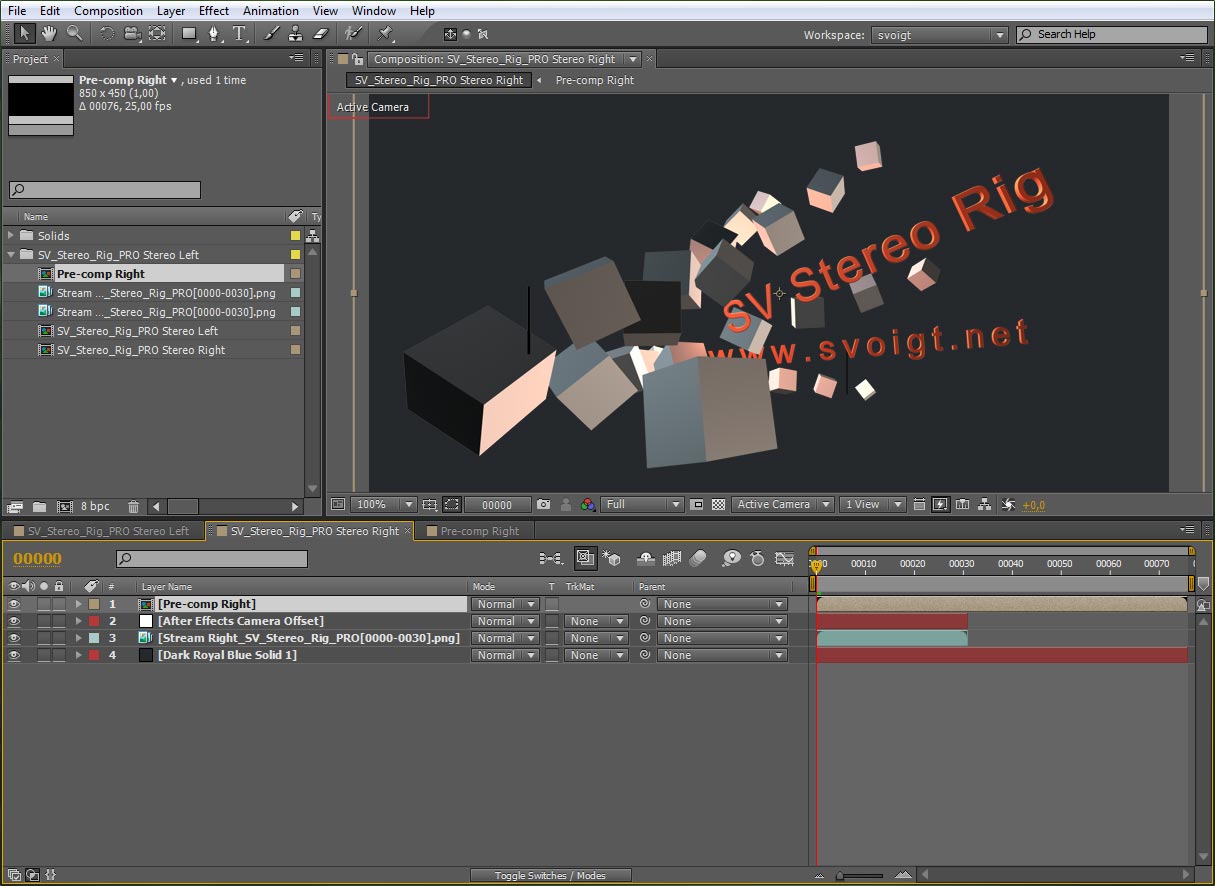Select the Zoom magnifier tool

pos(74,34)
